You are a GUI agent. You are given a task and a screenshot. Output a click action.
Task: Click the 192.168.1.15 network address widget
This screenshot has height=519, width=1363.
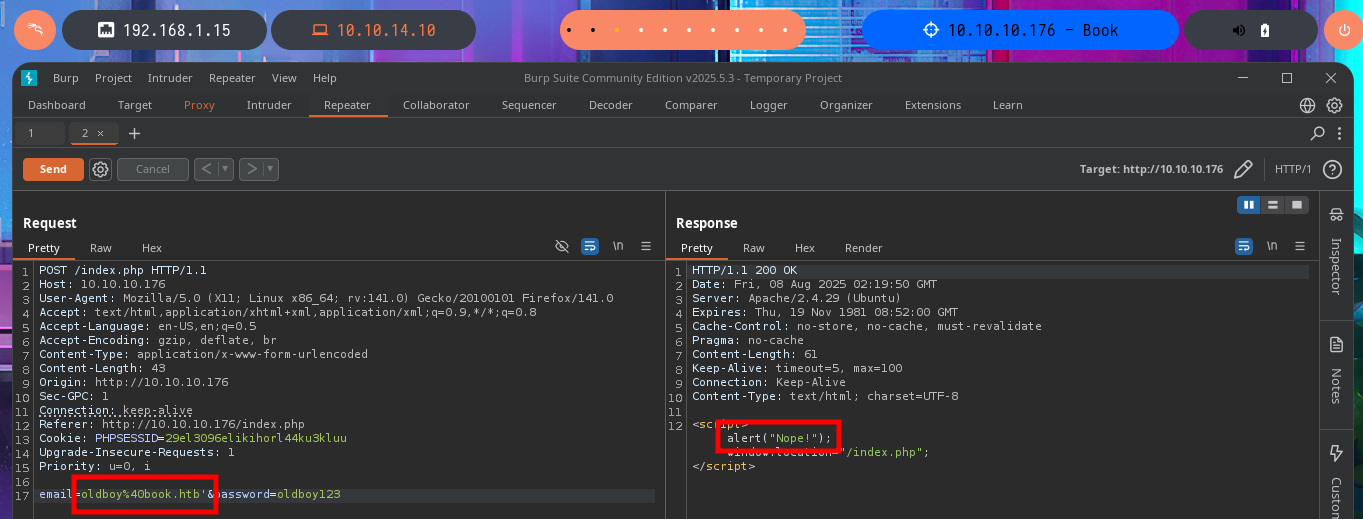164,30
